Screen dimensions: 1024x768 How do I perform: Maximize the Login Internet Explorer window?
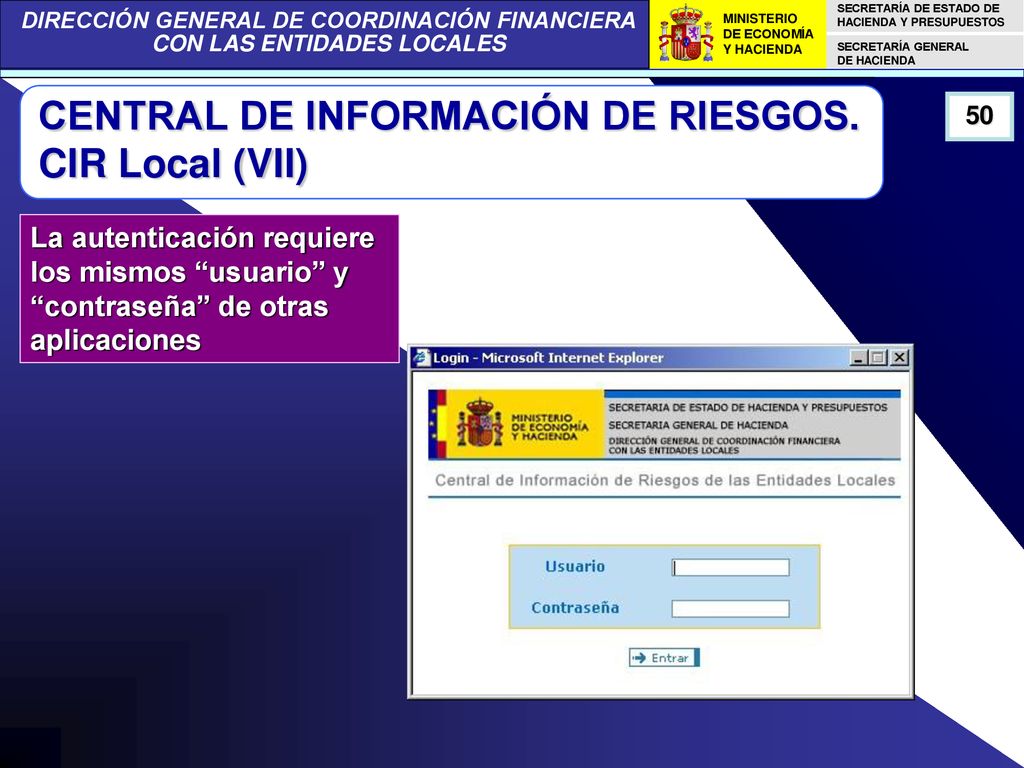click(x=878, y=357)
